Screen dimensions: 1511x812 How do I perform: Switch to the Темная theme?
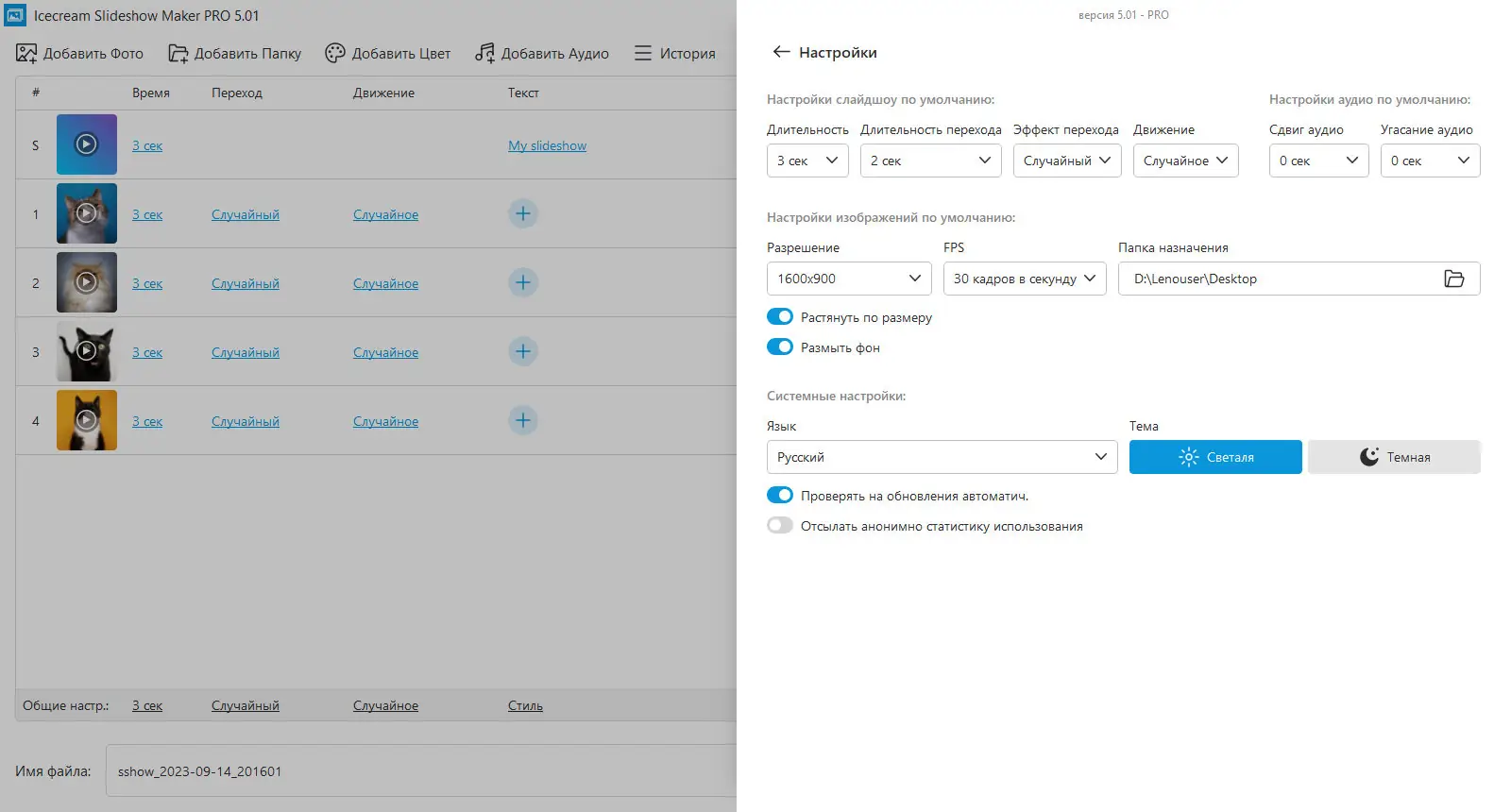pyautogui.click(x=1394, y=457)
